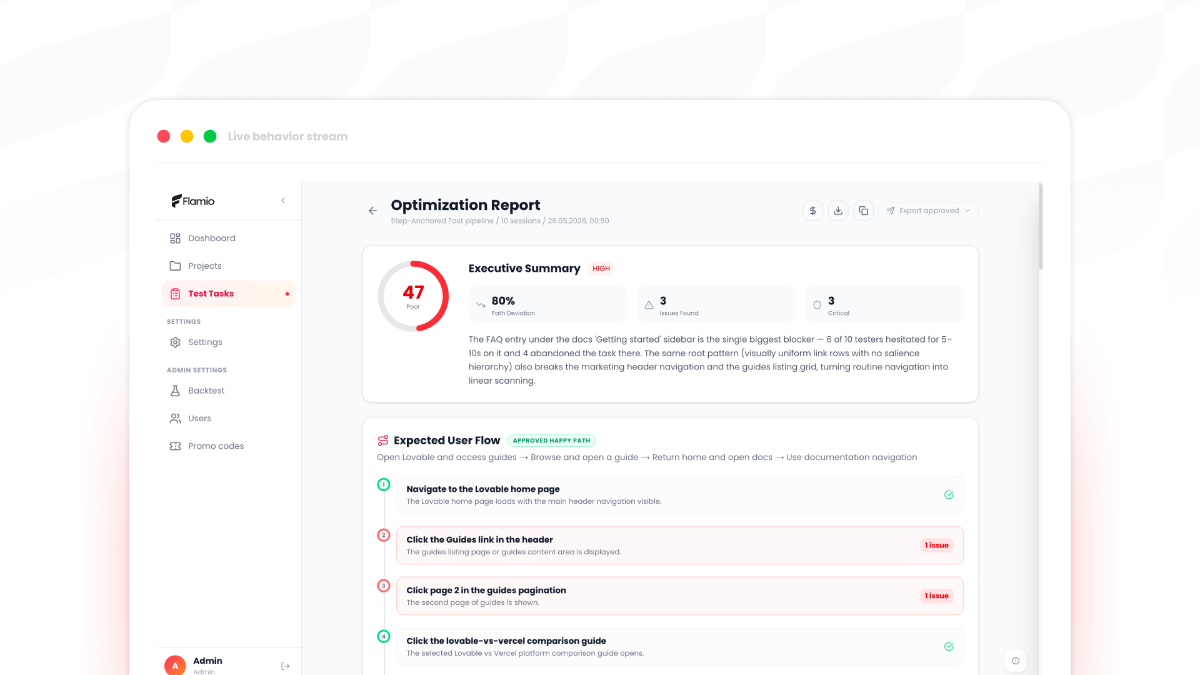Open Users in admin settings
This screenshot has width=1200, height=675.
coord(230,418)
